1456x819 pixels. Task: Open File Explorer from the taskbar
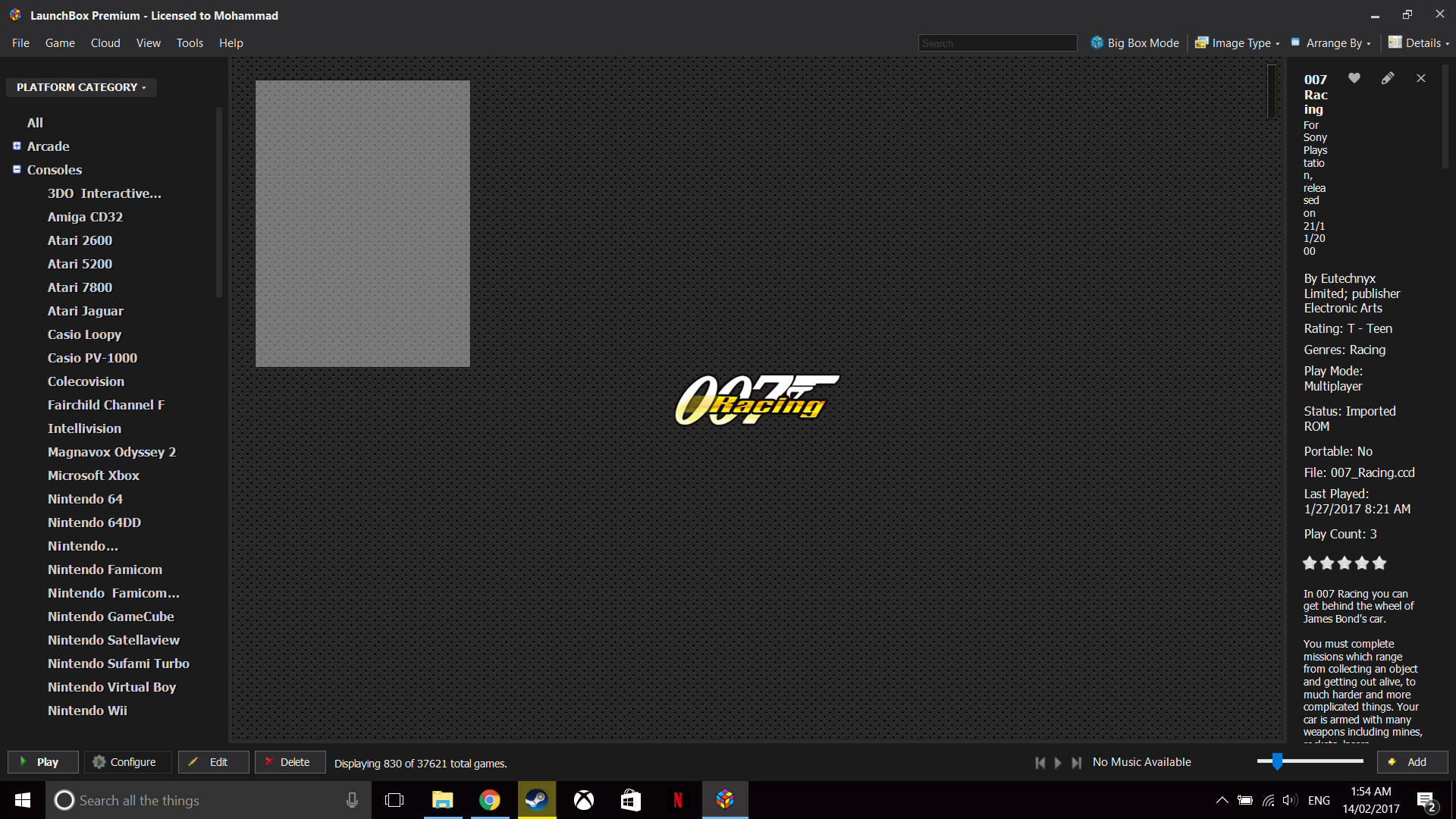[443, 800]
